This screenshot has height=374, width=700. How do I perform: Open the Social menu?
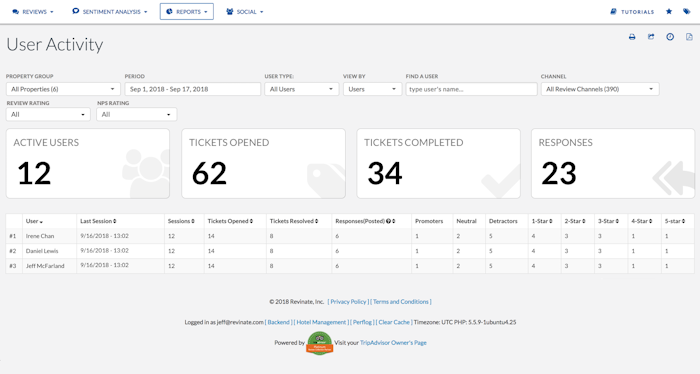click(245, 12)
